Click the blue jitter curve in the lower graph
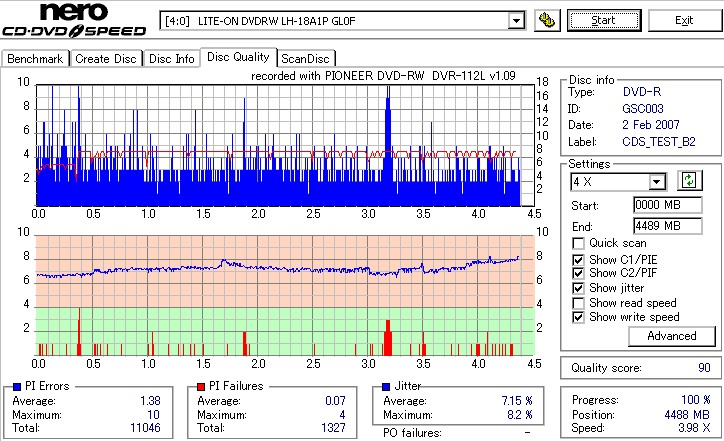Viewport: 724px width, 441px height. [277, 269]
